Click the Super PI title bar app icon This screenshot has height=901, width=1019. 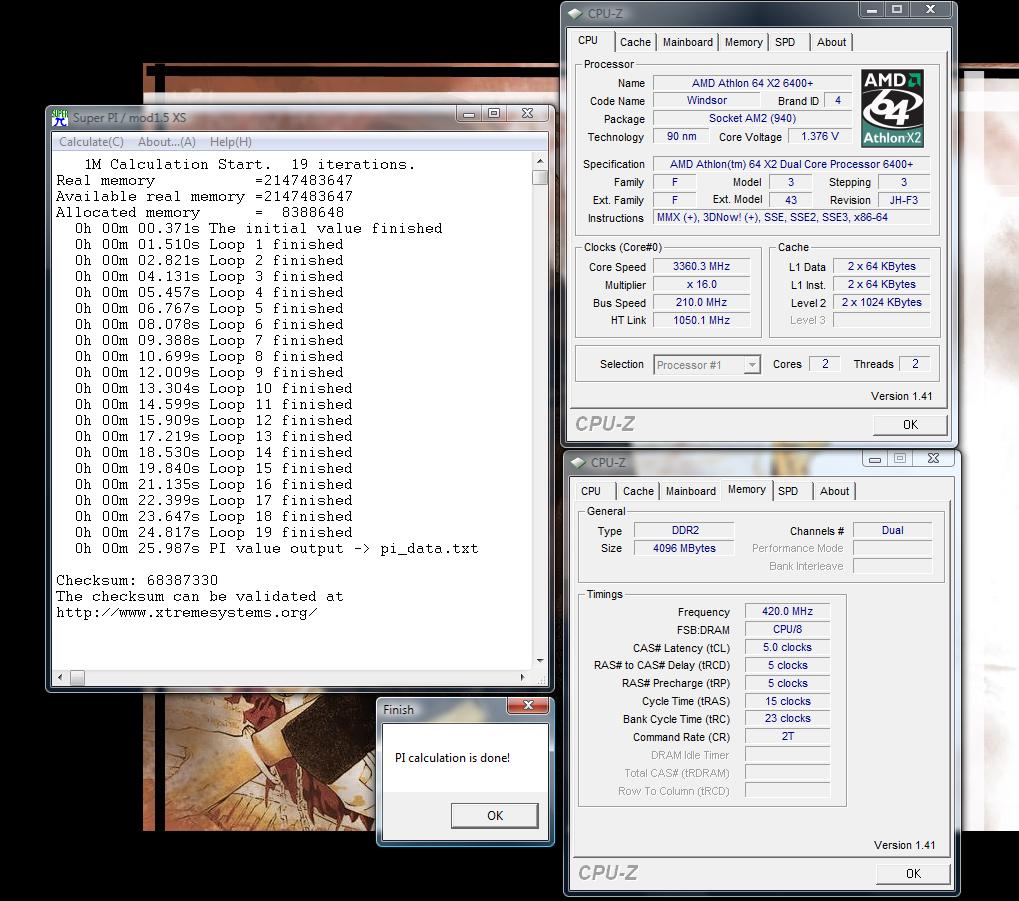[60, 118]
